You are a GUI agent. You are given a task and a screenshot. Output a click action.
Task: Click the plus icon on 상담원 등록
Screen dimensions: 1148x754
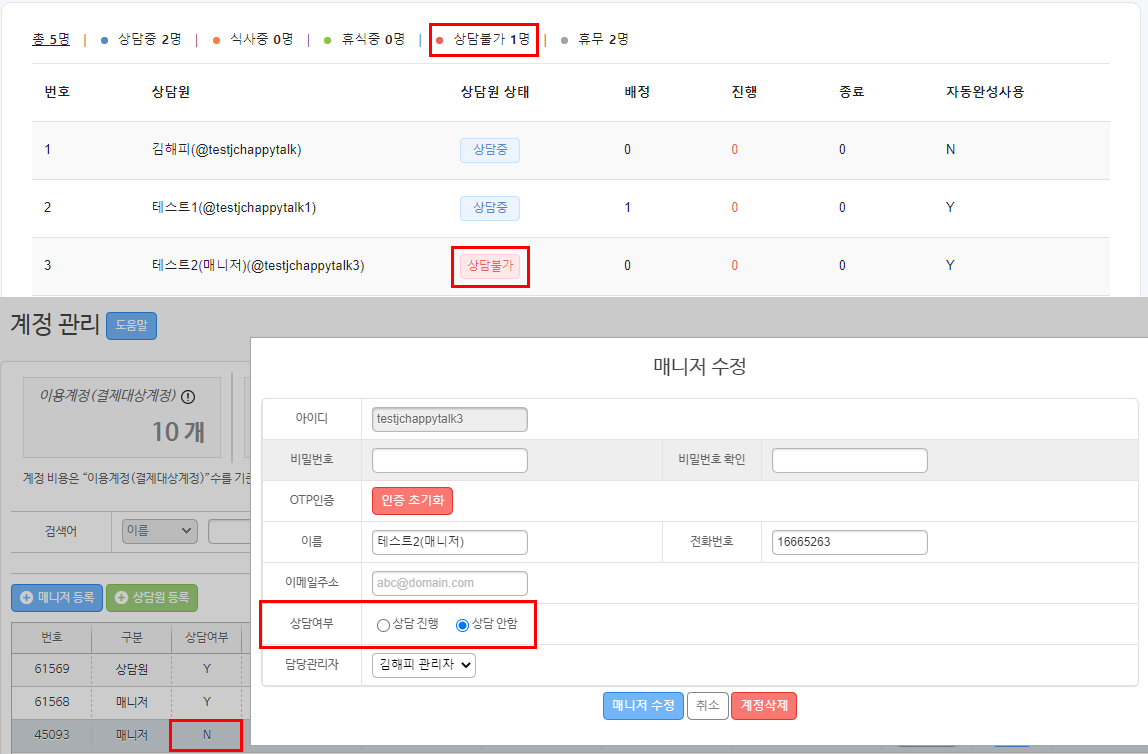coord(122,598)
